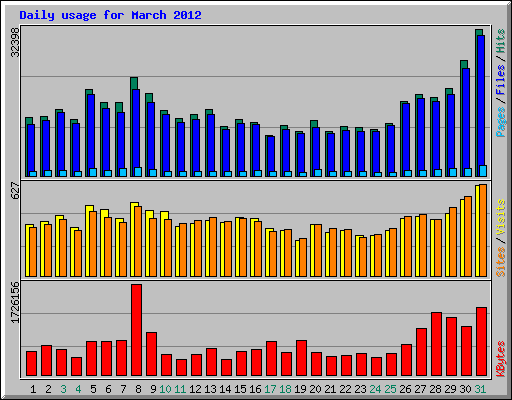Click day 18 weekend label
This screenshot has height=400, width=512.
(285, 389)
